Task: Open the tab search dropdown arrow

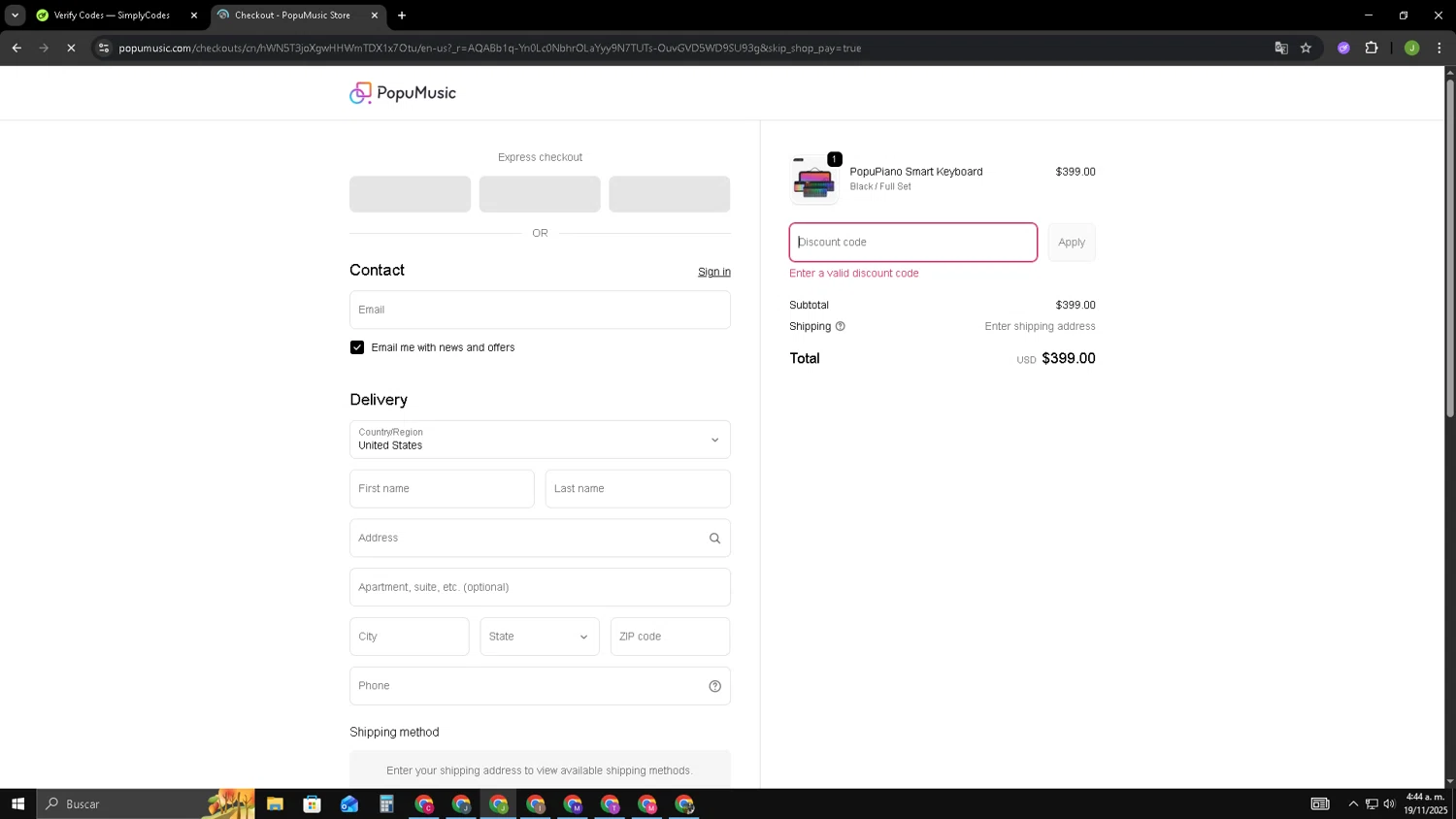Action: pos(15,16)
